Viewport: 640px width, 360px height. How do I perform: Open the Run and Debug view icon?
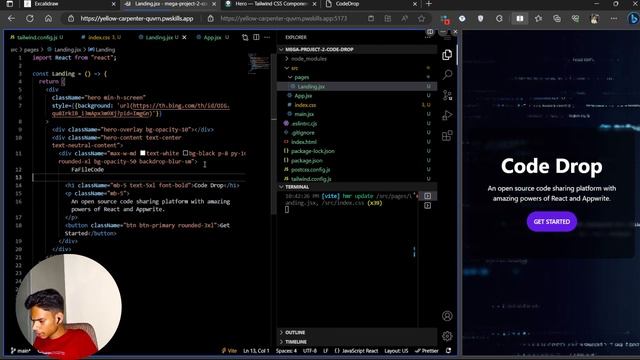pos(447,116)
